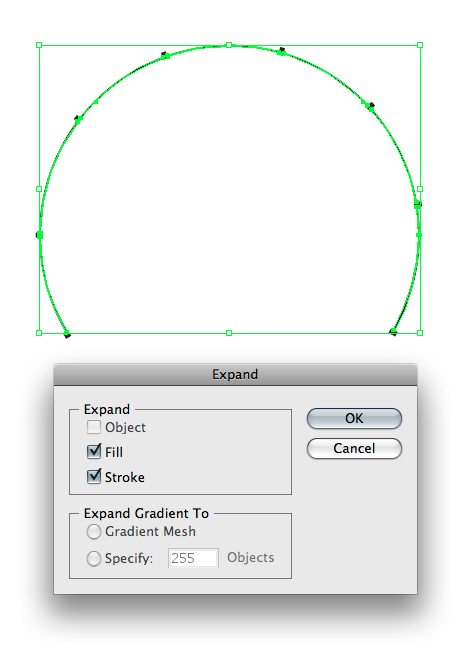This screenshot has width=471, height=658.
Task: Click the 255 Objects input field
Action: point(193,558)
